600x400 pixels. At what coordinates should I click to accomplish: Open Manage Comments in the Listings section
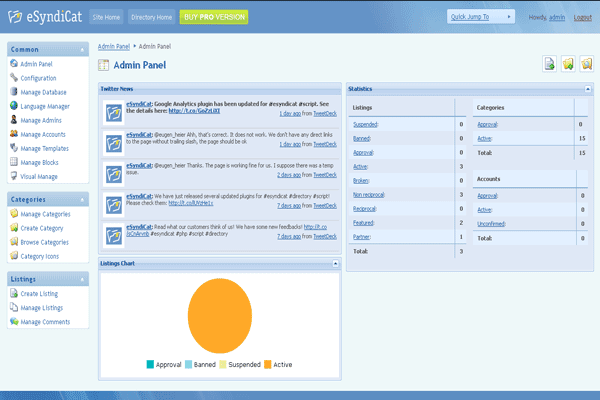(45, 322)
